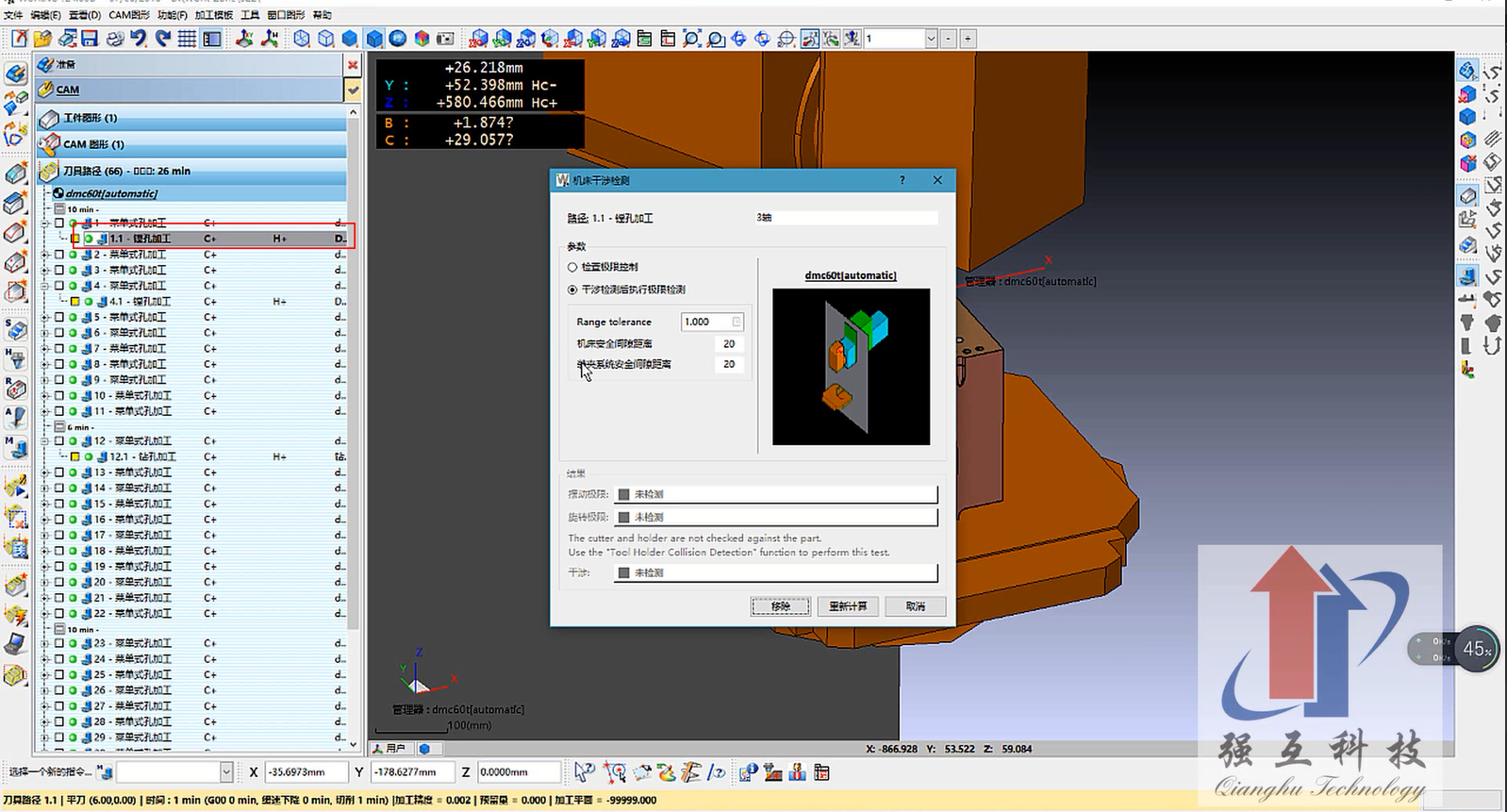Expand toolpath 3 tree node
Screen dimensions: 1507x812
[x=46, y=270]
